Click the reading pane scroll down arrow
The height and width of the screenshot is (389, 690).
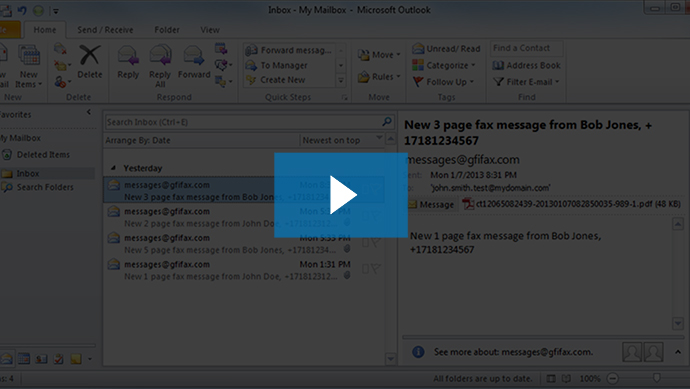click(x=678, y=323)
